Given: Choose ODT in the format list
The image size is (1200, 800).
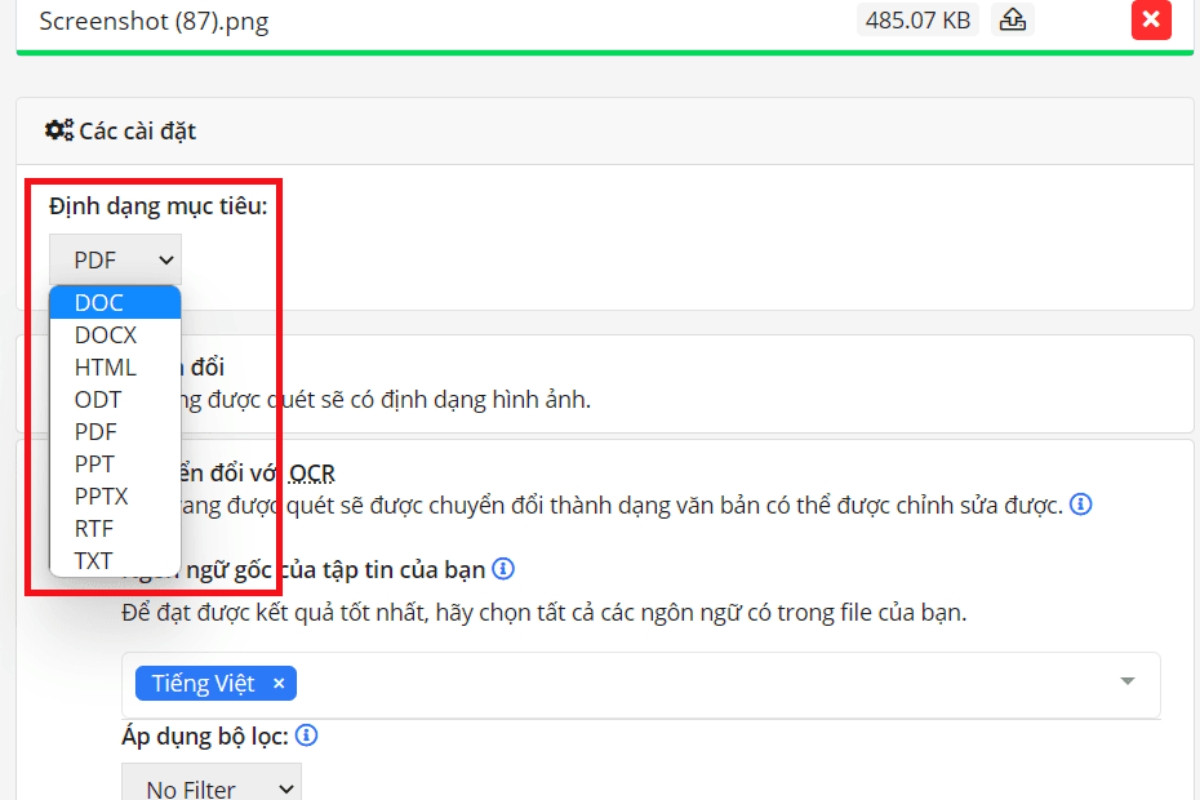Looking at the screenshot, I should pyautogui.click(x=115, y=399).
